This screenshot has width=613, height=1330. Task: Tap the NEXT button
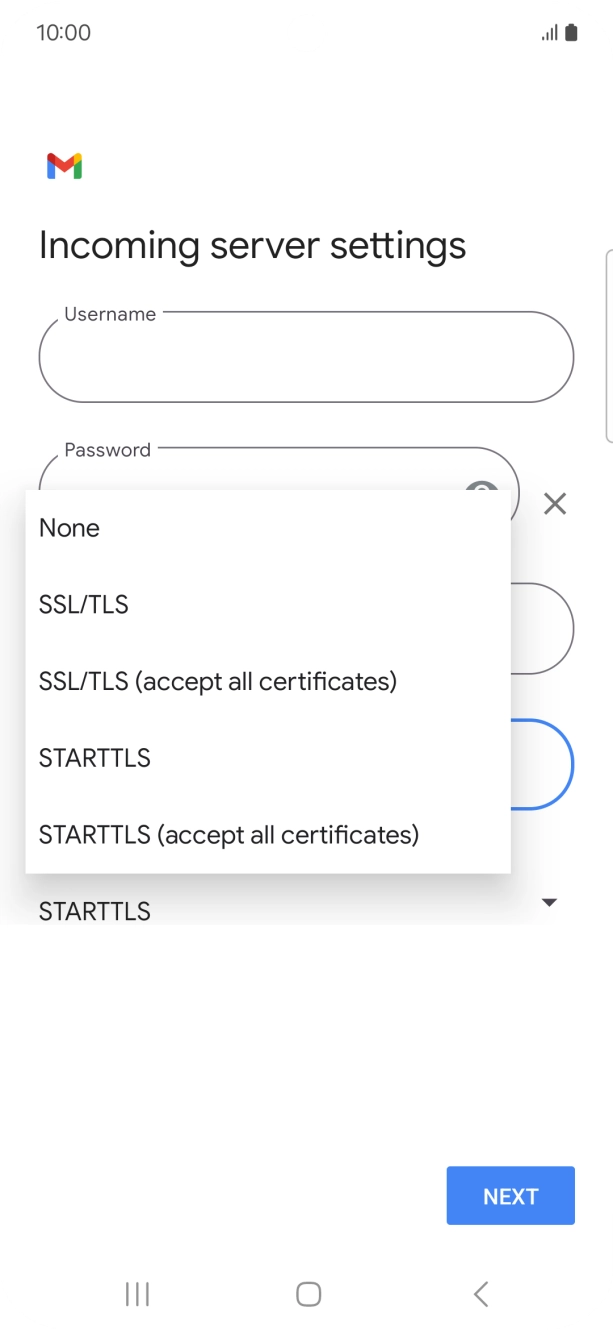coord(510,1195)
